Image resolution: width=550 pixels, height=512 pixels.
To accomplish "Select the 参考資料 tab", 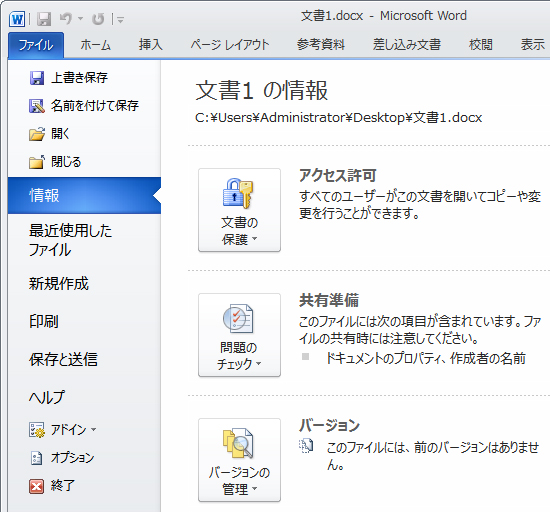I will (321, 45).
